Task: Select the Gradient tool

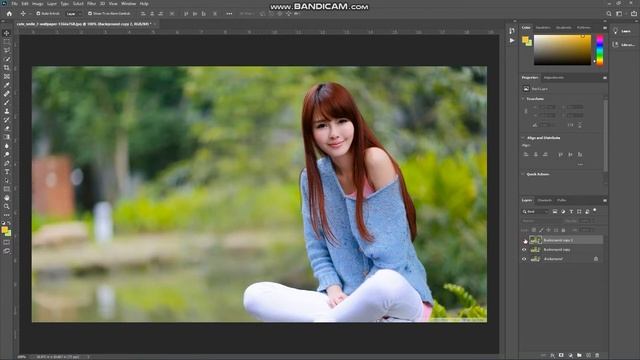Action: pos(7,137)
